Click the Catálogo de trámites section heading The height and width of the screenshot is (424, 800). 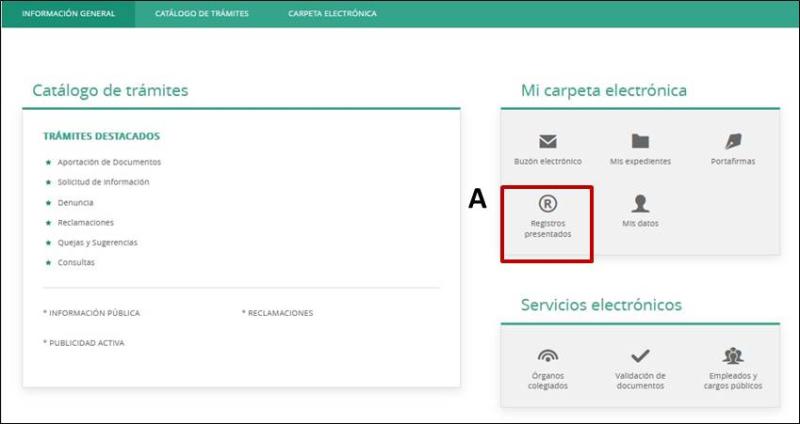[x=110, y=91]
